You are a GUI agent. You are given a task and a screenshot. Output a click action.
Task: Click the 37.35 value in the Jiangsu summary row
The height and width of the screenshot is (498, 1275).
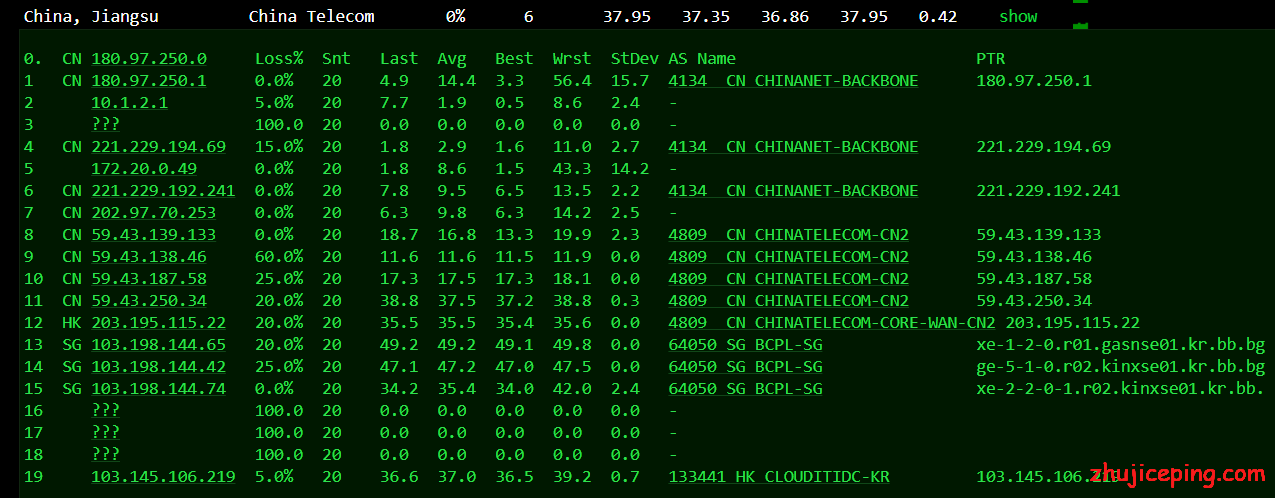[x=706, y=16]
